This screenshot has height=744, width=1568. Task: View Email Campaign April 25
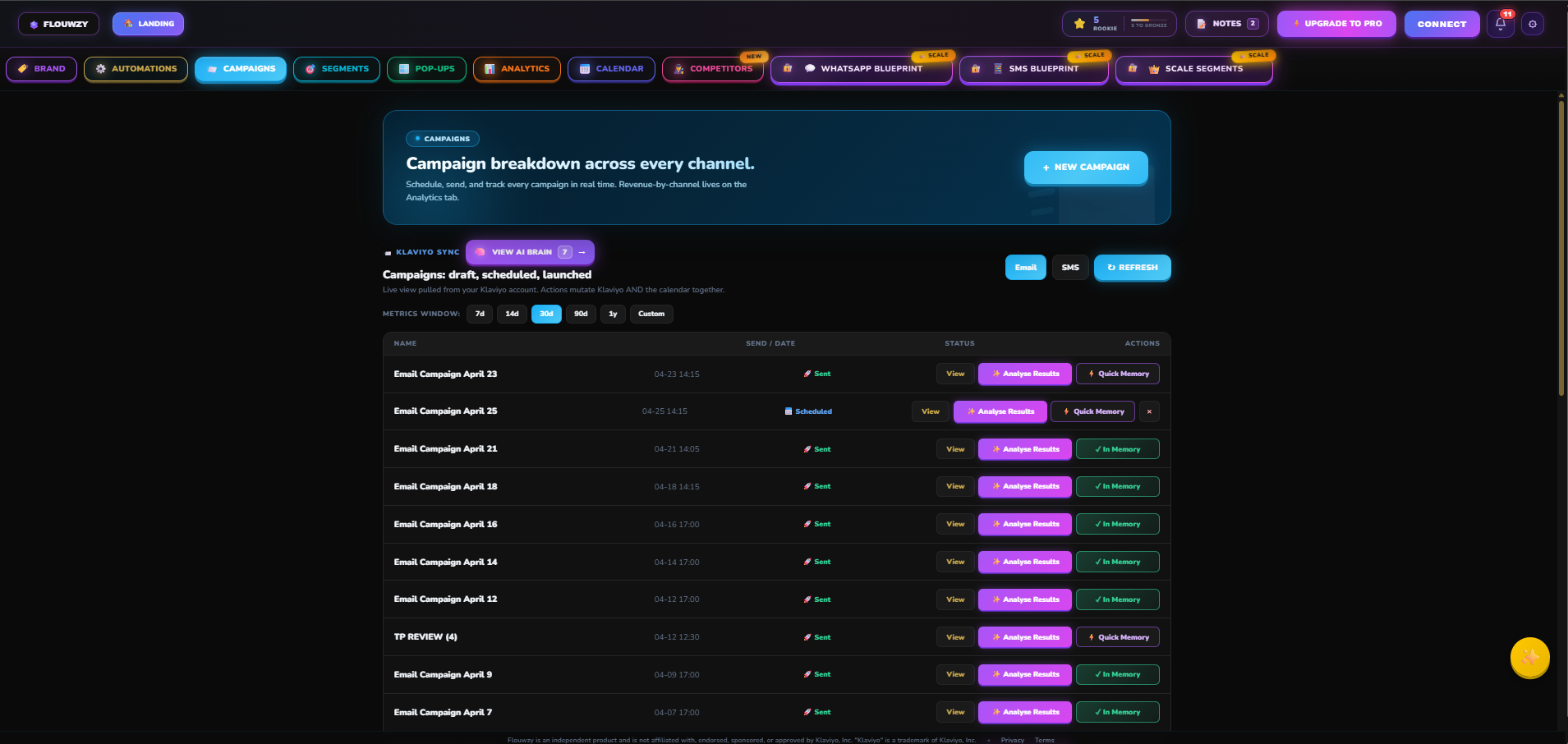click(x=931, y=411)
